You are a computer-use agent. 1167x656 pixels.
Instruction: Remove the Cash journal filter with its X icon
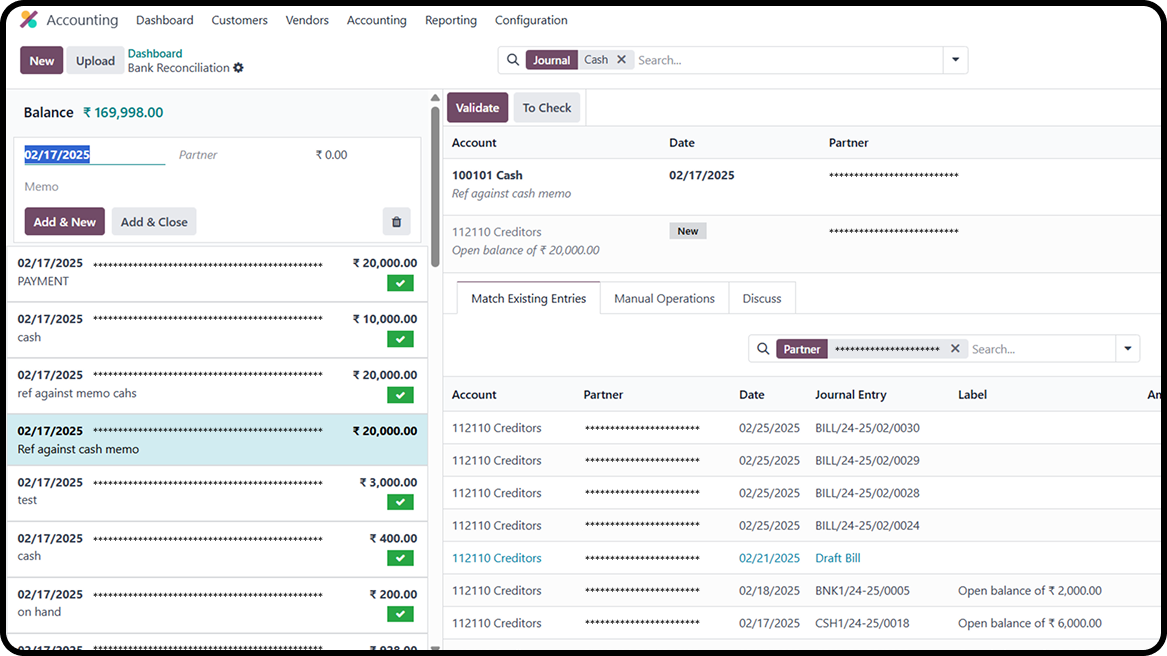click(621, 59)
